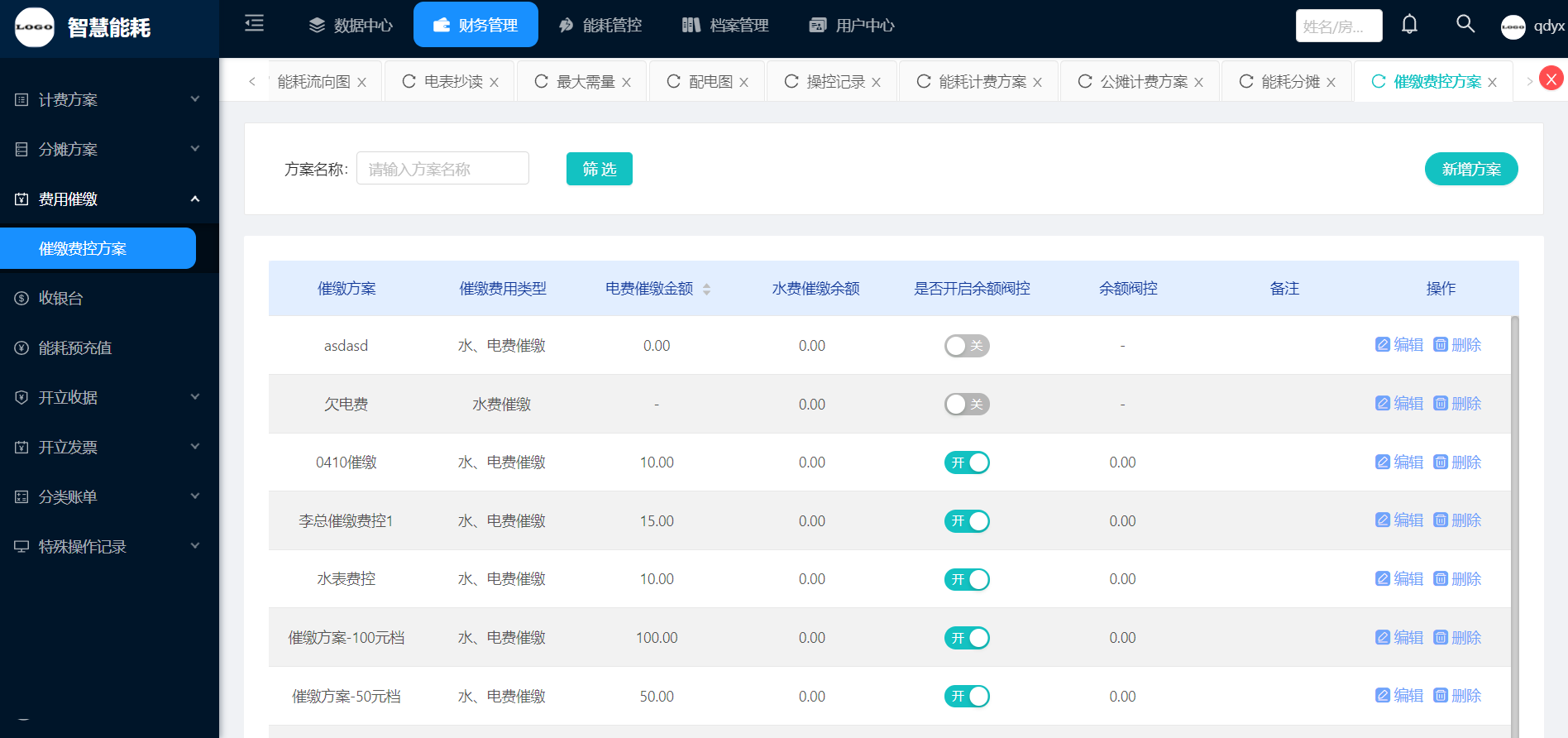Refresh icon on the 电表抄读 tab
This screenshot has height=738, width=1568.
click(409, 82)
